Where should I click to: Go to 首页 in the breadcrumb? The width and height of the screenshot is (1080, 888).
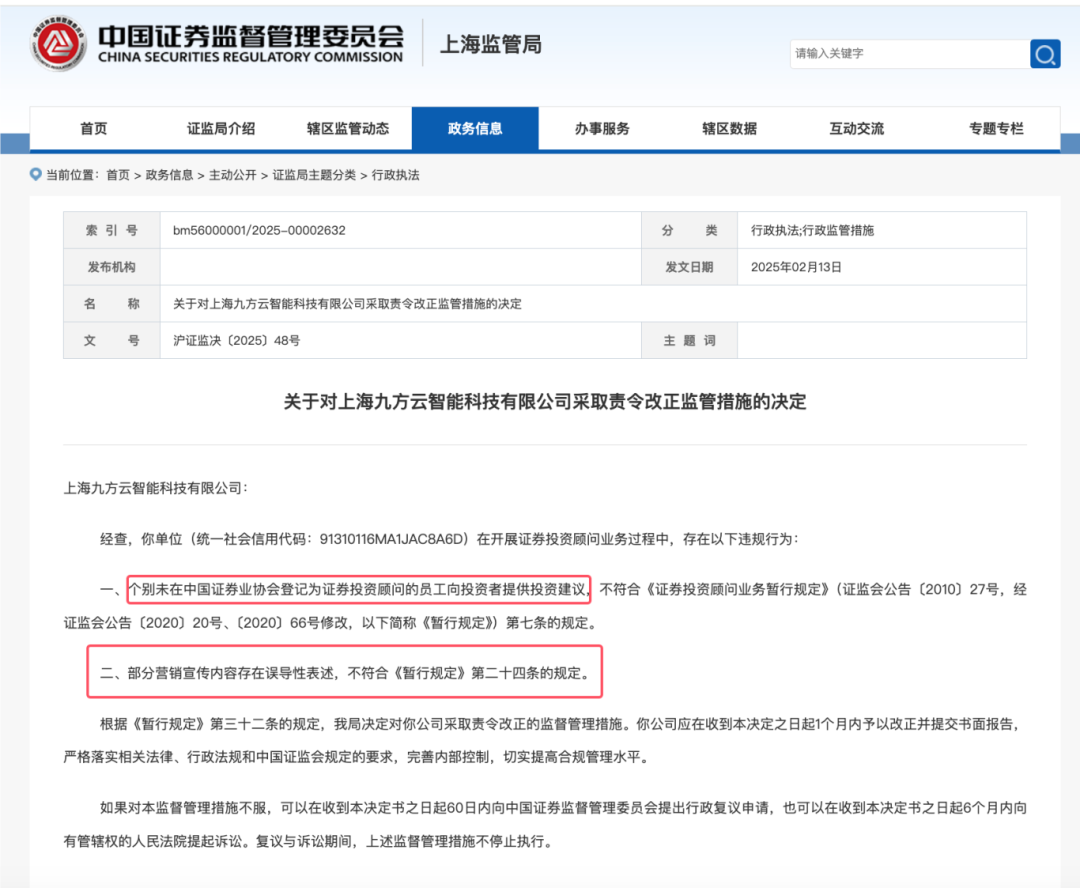[x=118, y=175]
